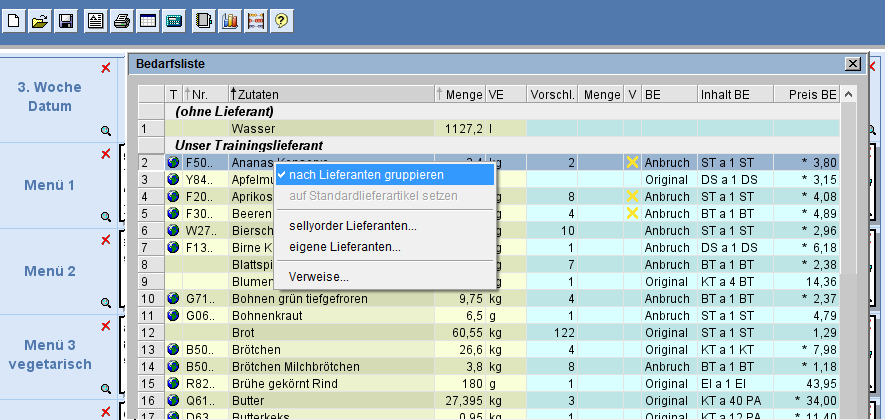Save with the floppy disk icon
This screenshot has width=885, height=420.
click(x=65, y=20)
